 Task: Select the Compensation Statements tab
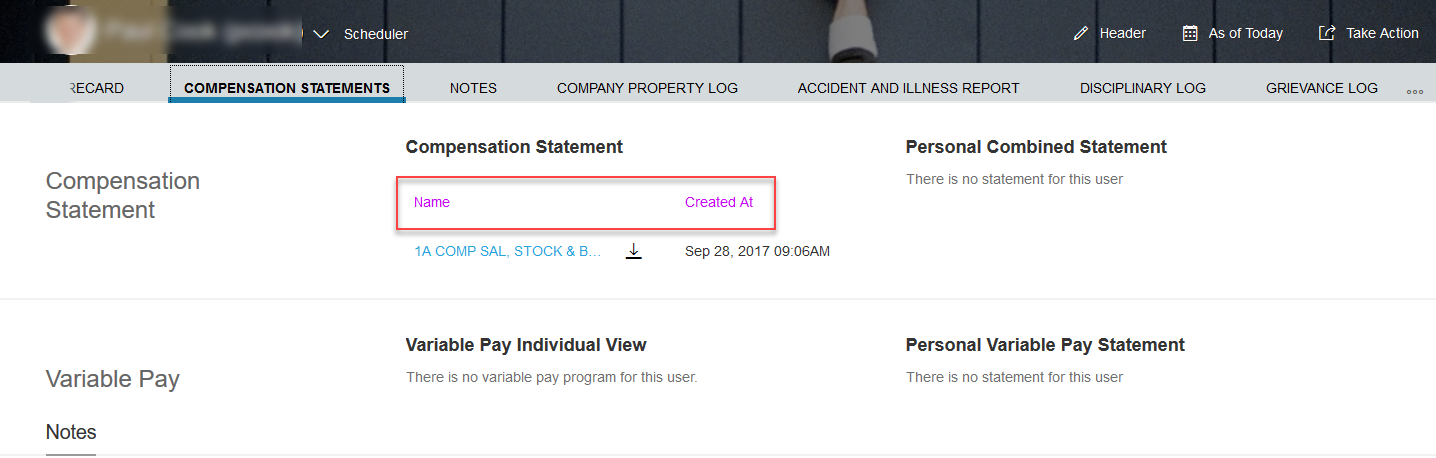coord(287,88)
